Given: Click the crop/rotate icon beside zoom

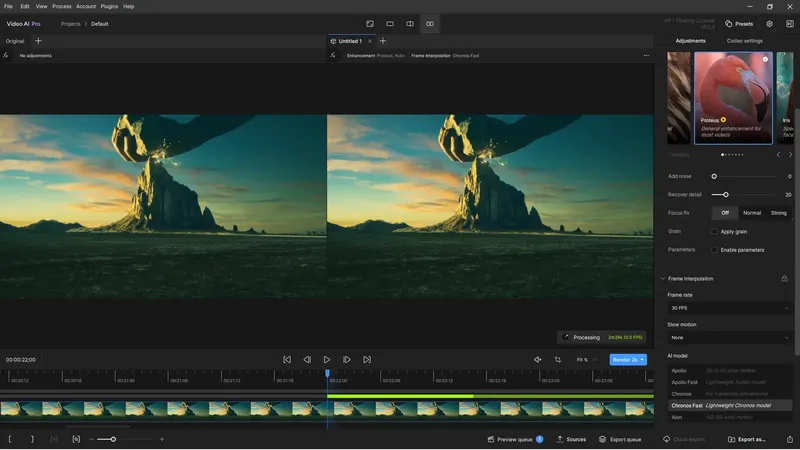Looking at the screenshot, I should (557, 359).
